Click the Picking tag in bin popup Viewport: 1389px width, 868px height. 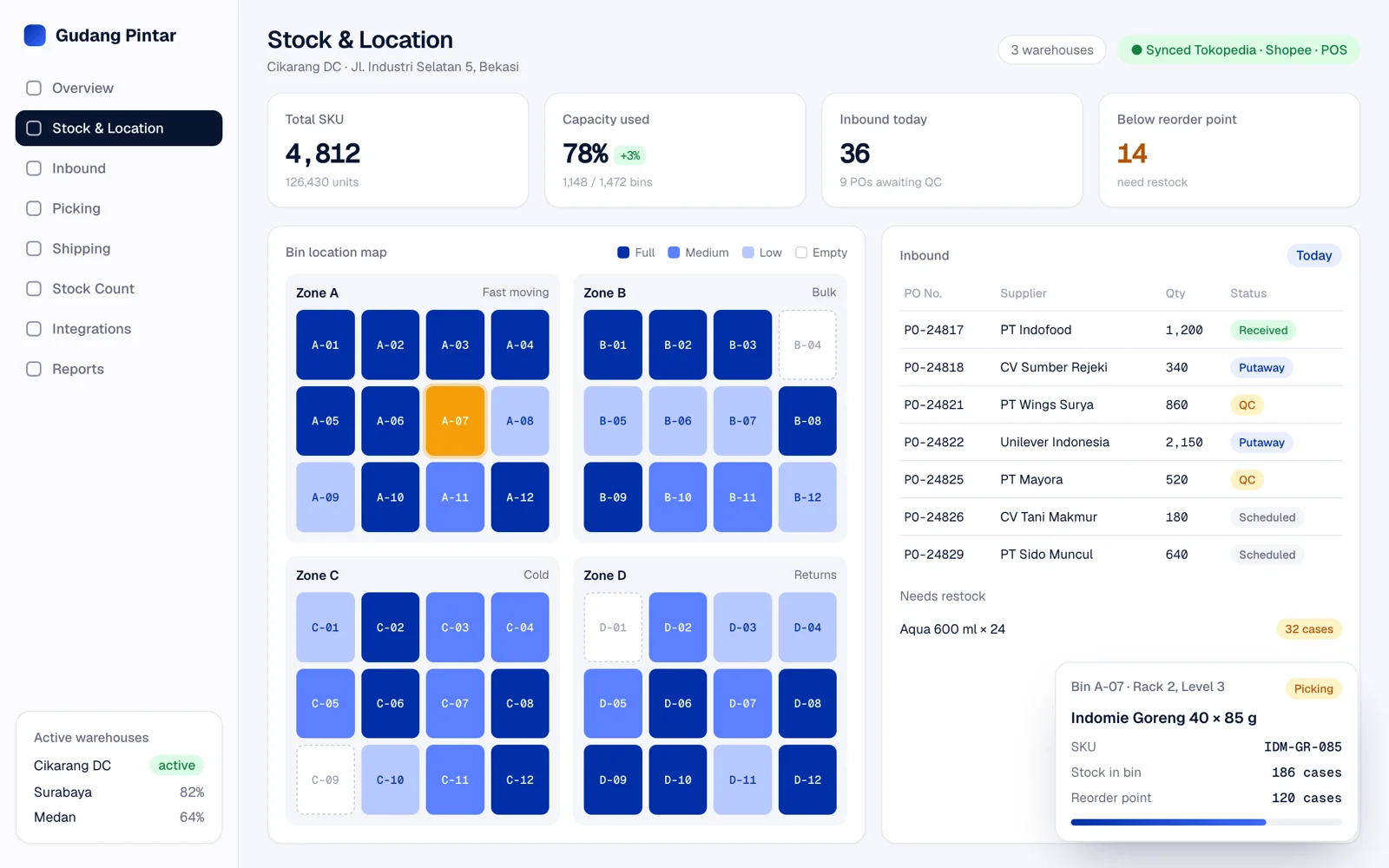[x=1313, y=688]
